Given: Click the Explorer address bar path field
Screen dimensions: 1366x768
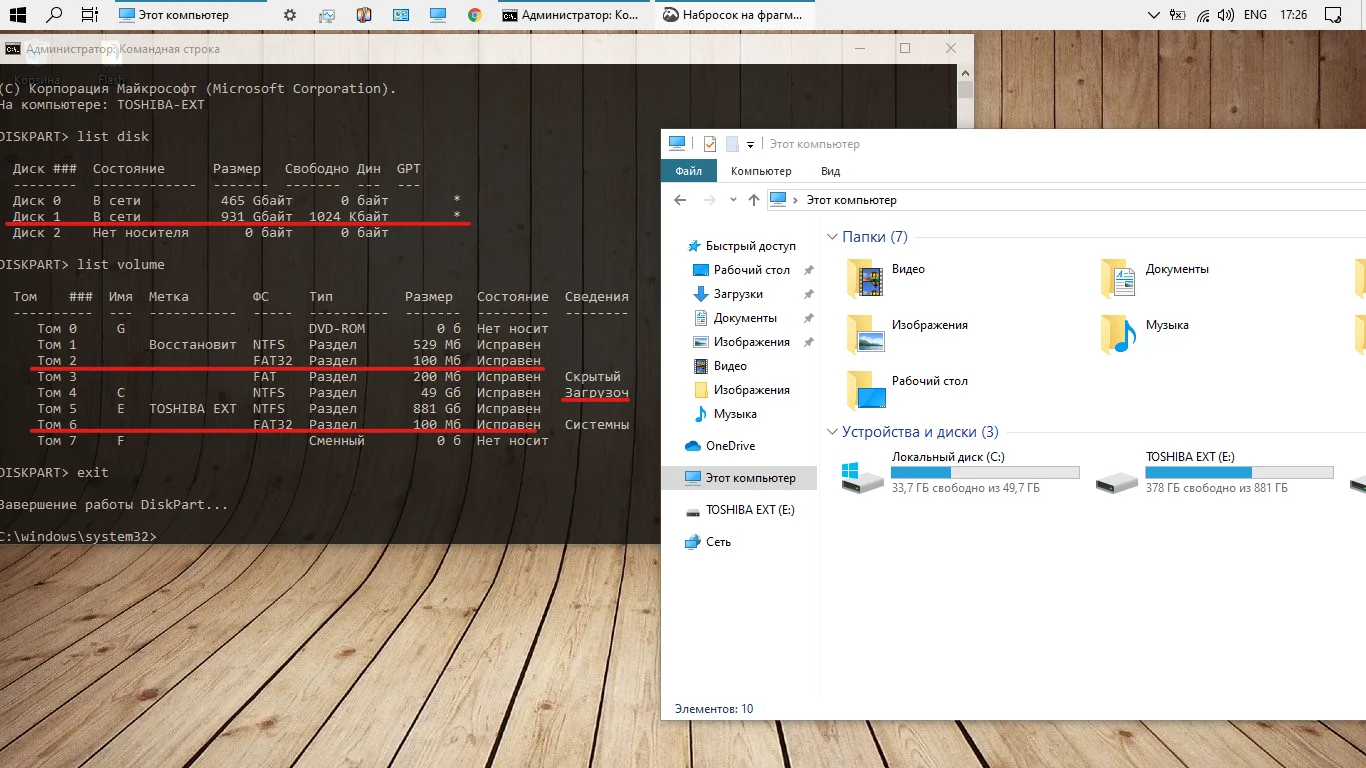Looking at the screenshot, I should tap(1000, 200).
